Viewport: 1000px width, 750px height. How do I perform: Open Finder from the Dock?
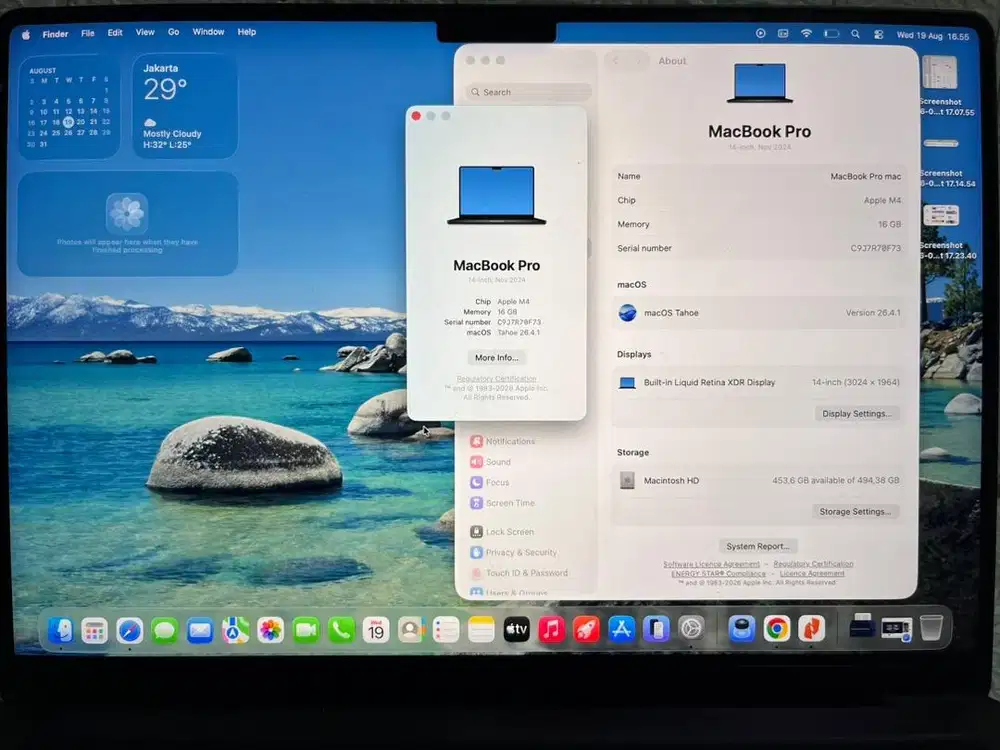point(61,630)
